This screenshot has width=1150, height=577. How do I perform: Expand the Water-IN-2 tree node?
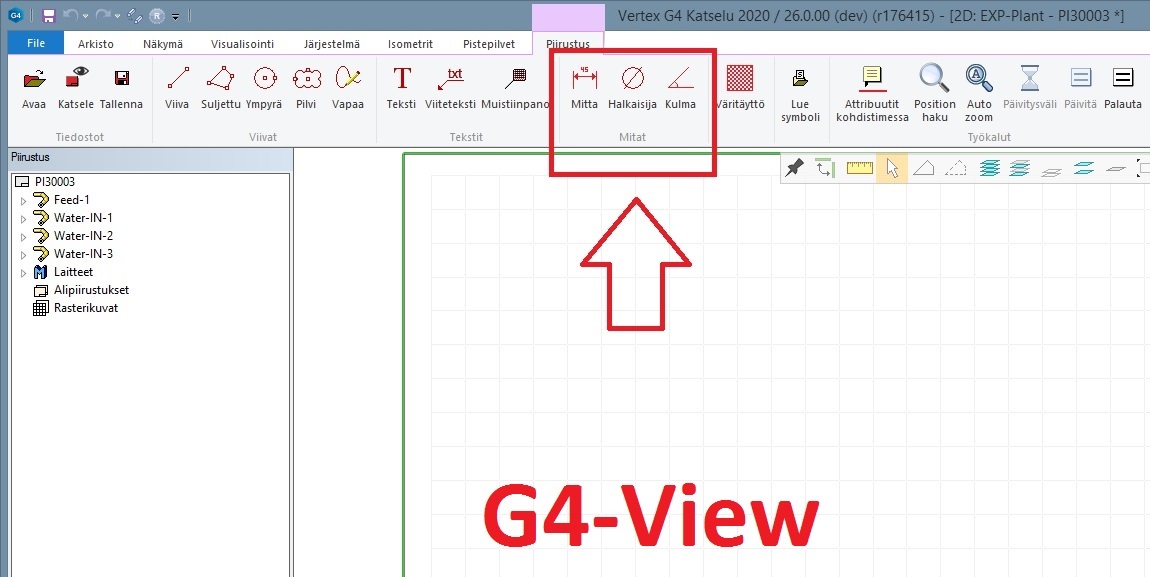click(x=23, y=237)
